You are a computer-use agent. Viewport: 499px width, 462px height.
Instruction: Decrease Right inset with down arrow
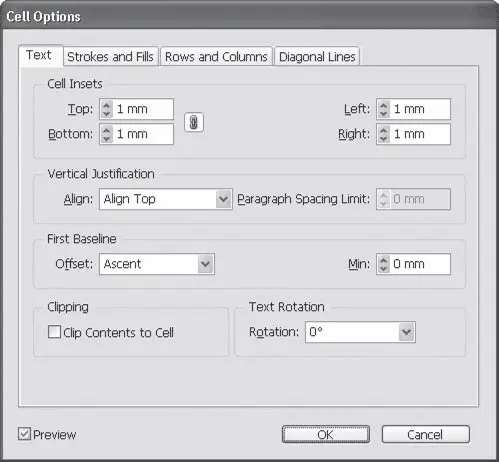point(384,139)
